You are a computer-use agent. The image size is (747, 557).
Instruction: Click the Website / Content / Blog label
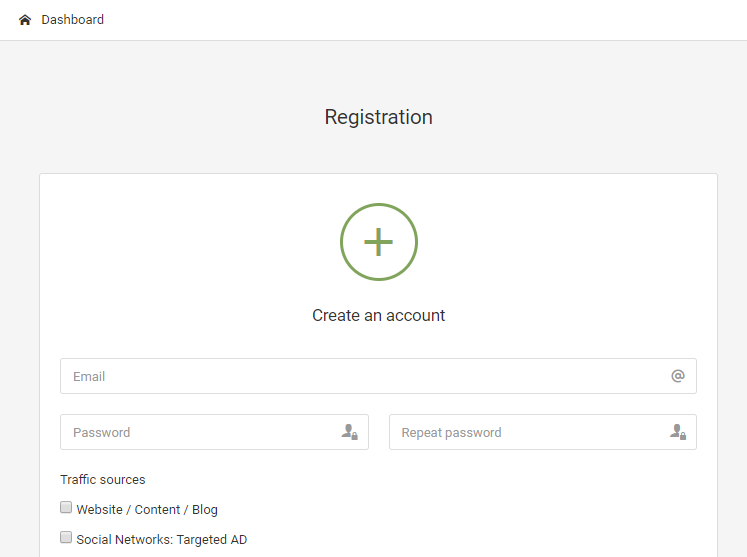tap(147, 509)
